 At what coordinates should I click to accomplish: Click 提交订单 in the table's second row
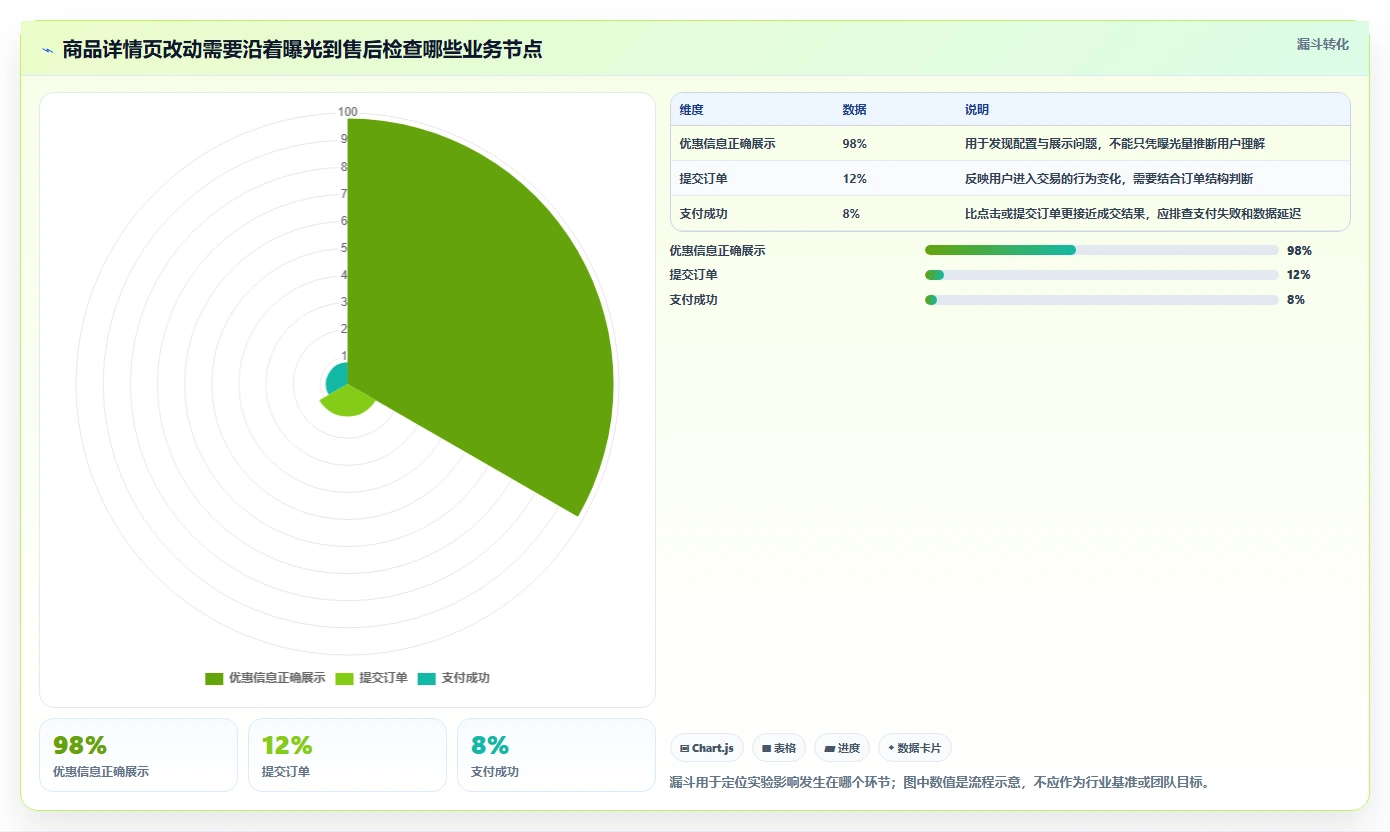coord(704,179)
